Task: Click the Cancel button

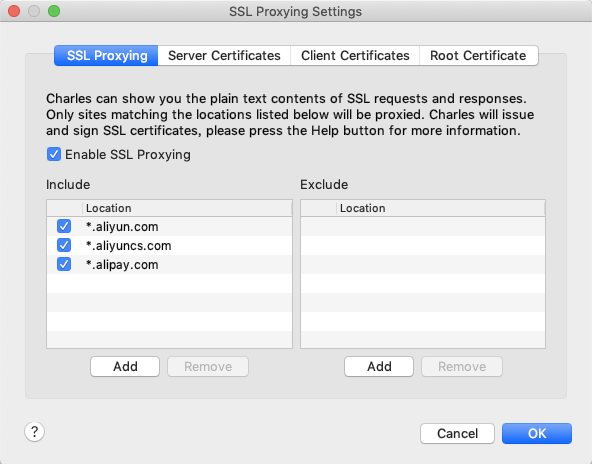Action: pos(457,433)
